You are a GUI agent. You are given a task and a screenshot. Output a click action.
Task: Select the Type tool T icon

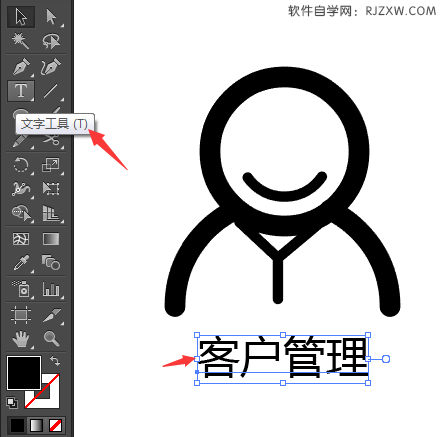(x=21, y=91)
